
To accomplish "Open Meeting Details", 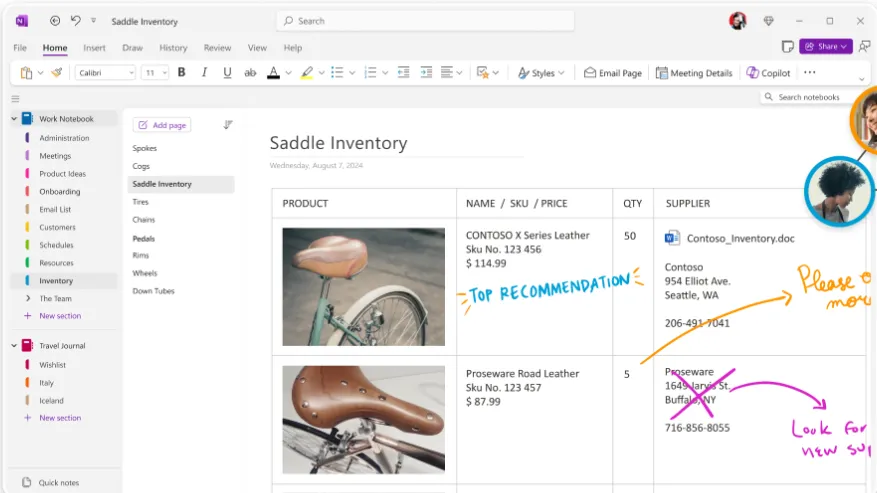I will (694, 73).
